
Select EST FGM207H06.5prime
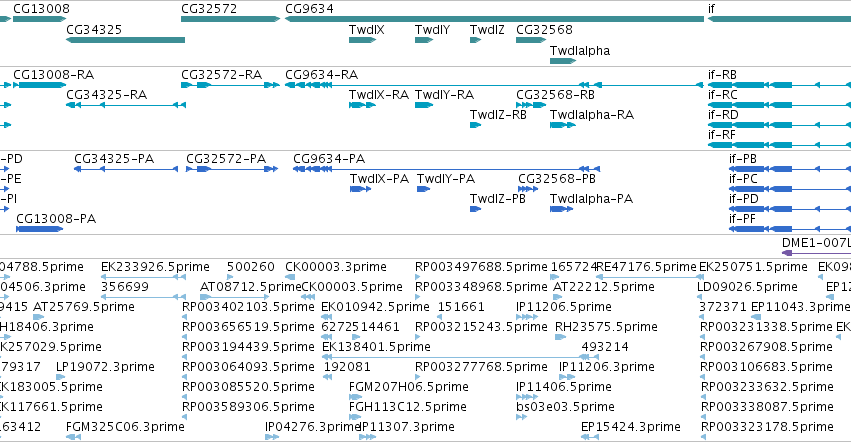coord(409,388)
